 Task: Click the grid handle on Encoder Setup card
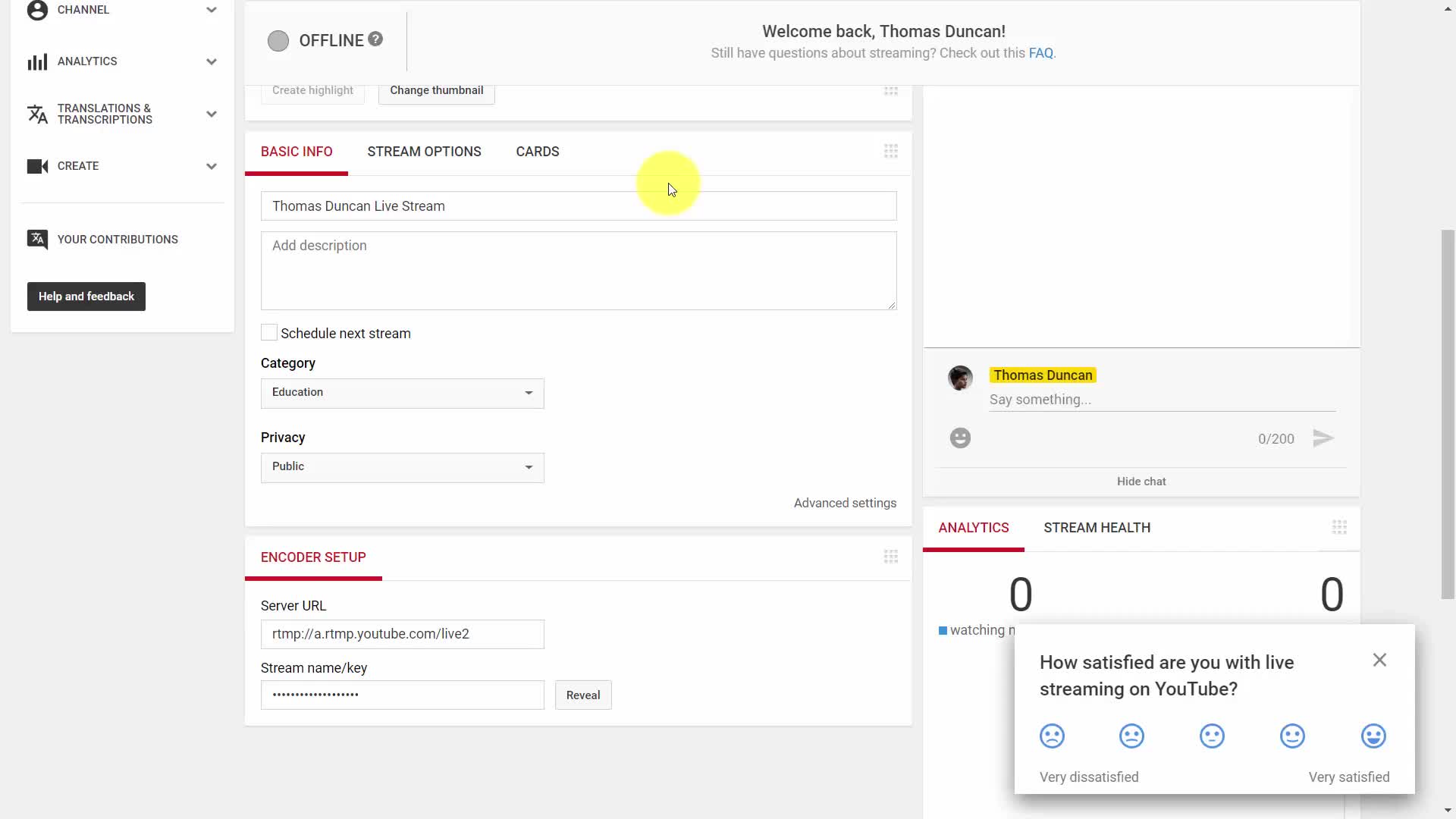(891, 557)
